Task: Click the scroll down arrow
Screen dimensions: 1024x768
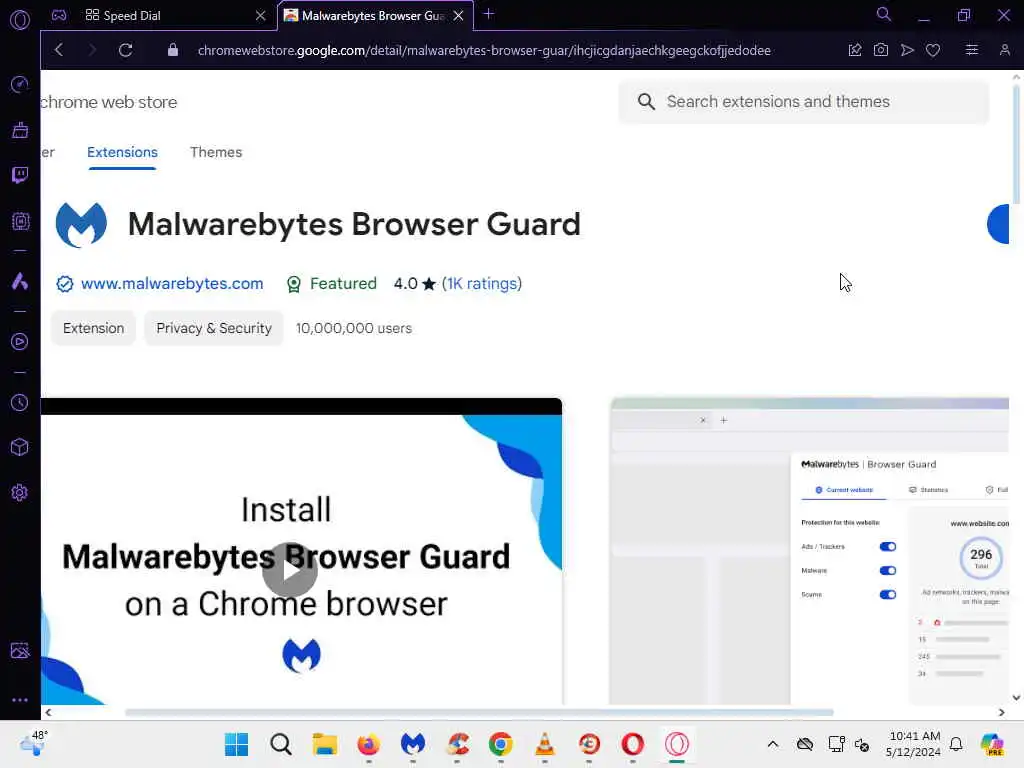Action: tap(1016, 697)
